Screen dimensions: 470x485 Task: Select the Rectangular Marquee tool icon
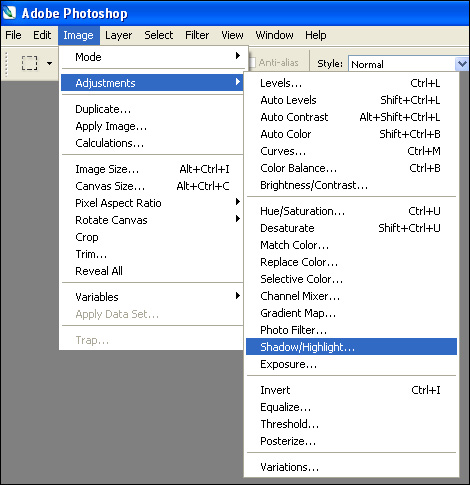click(29, 63)
